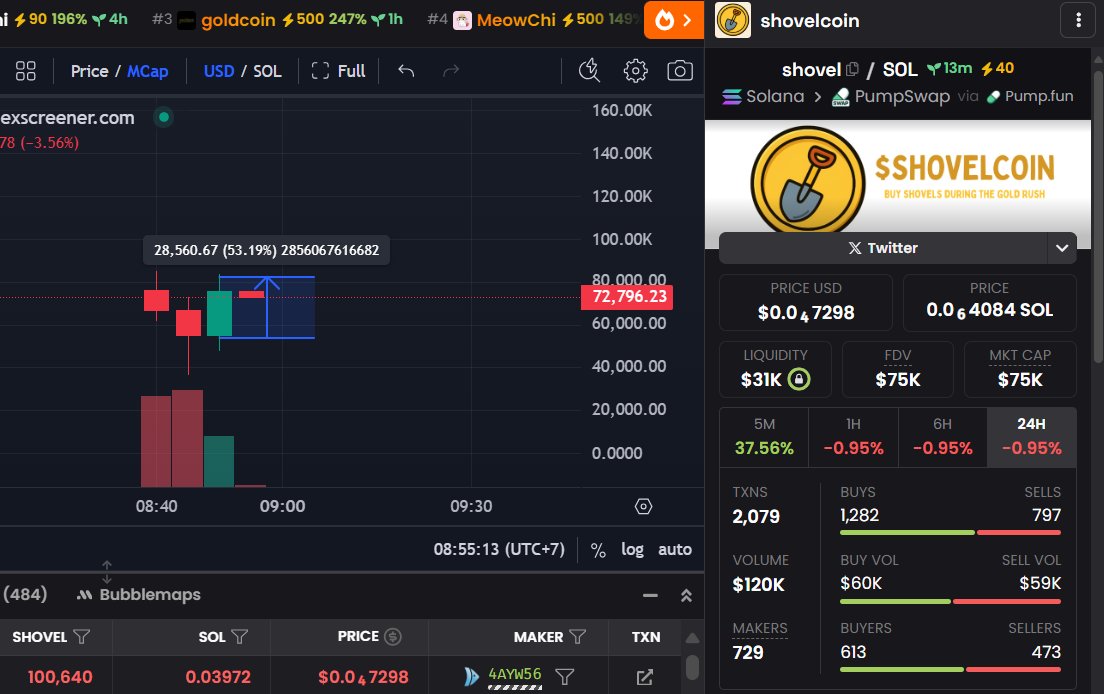Click the green volume bar on chart
1104x694 pixels.
[x=219, y=461]
